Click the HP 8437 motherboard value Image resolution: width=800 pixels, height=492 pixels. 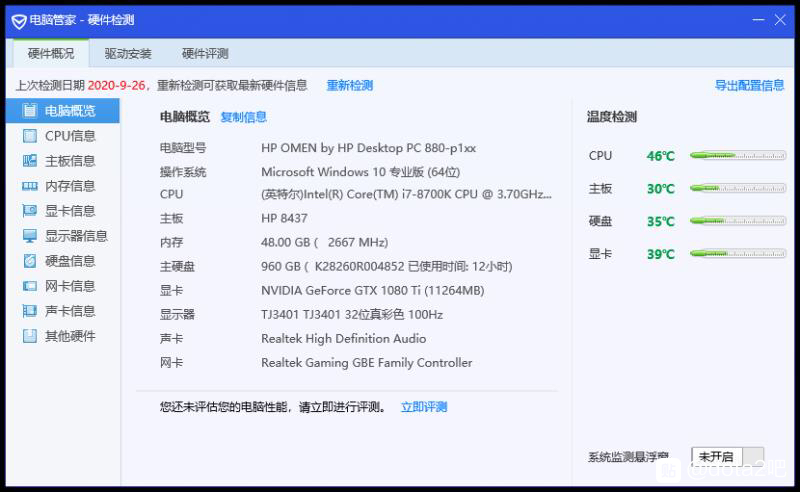click(284, 218)
